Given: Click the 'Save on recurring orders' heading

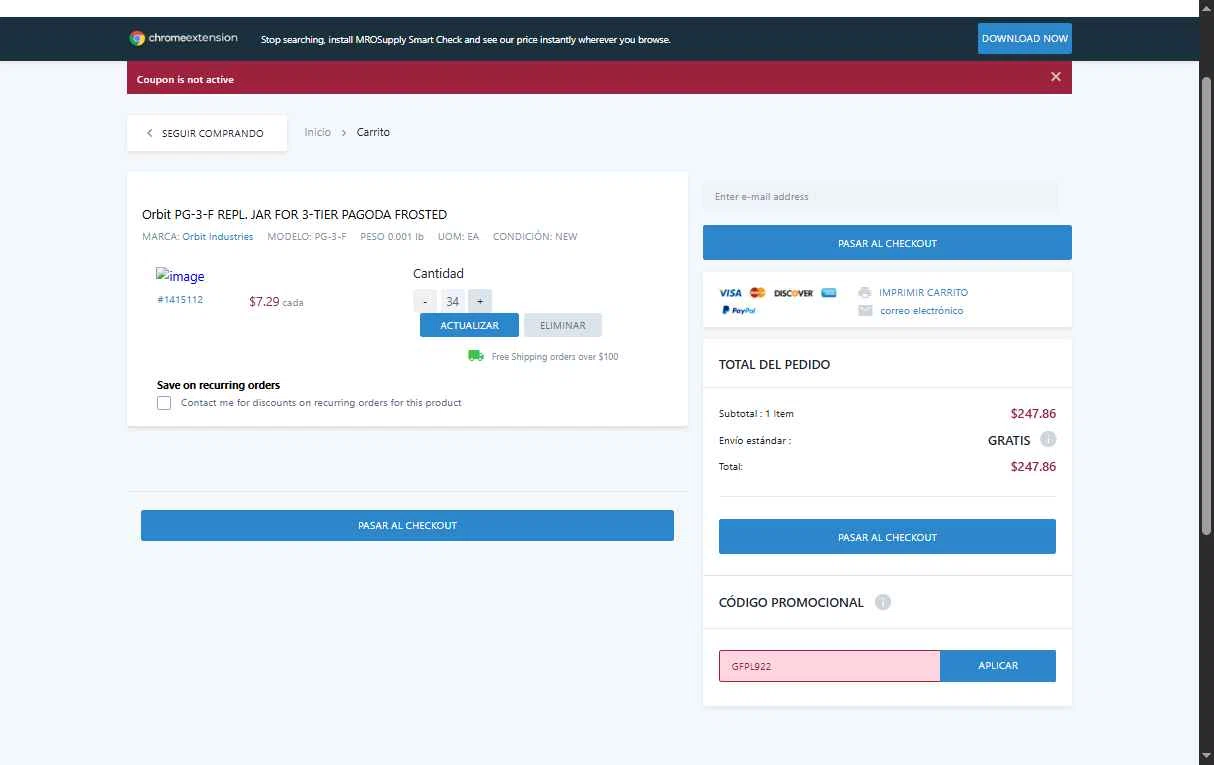Looking at the screenshot, I should [218, 385].
